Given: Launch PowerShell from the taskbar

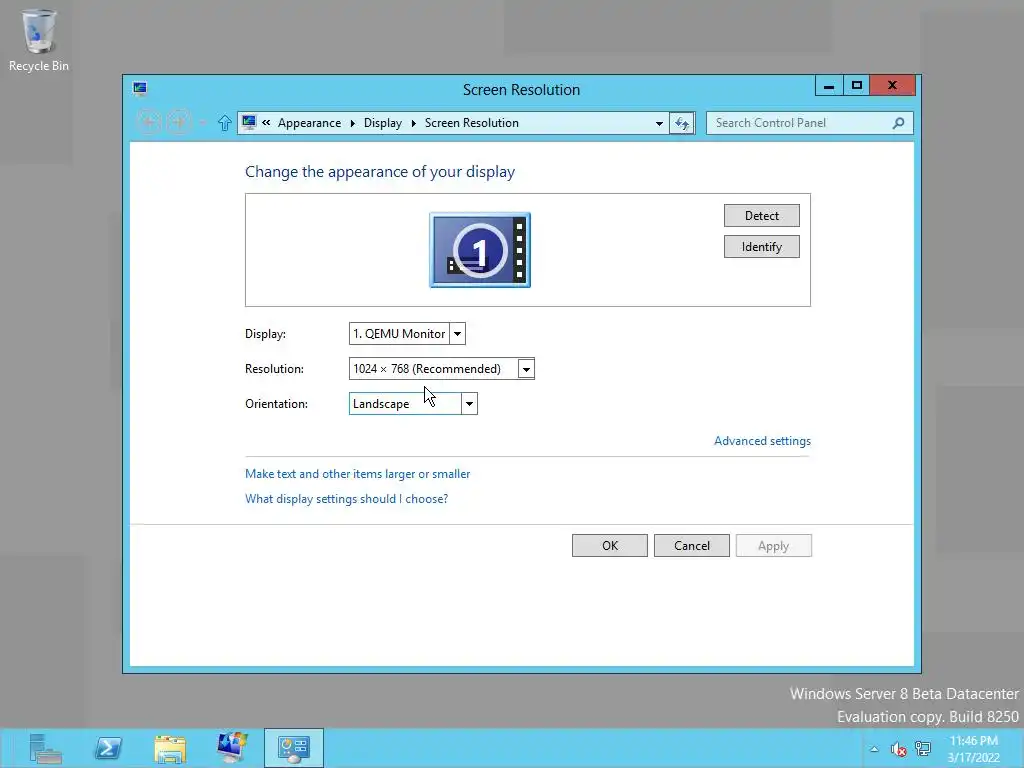Looking at the screenshot, I should pyautogui.click(x=108, y=748).
